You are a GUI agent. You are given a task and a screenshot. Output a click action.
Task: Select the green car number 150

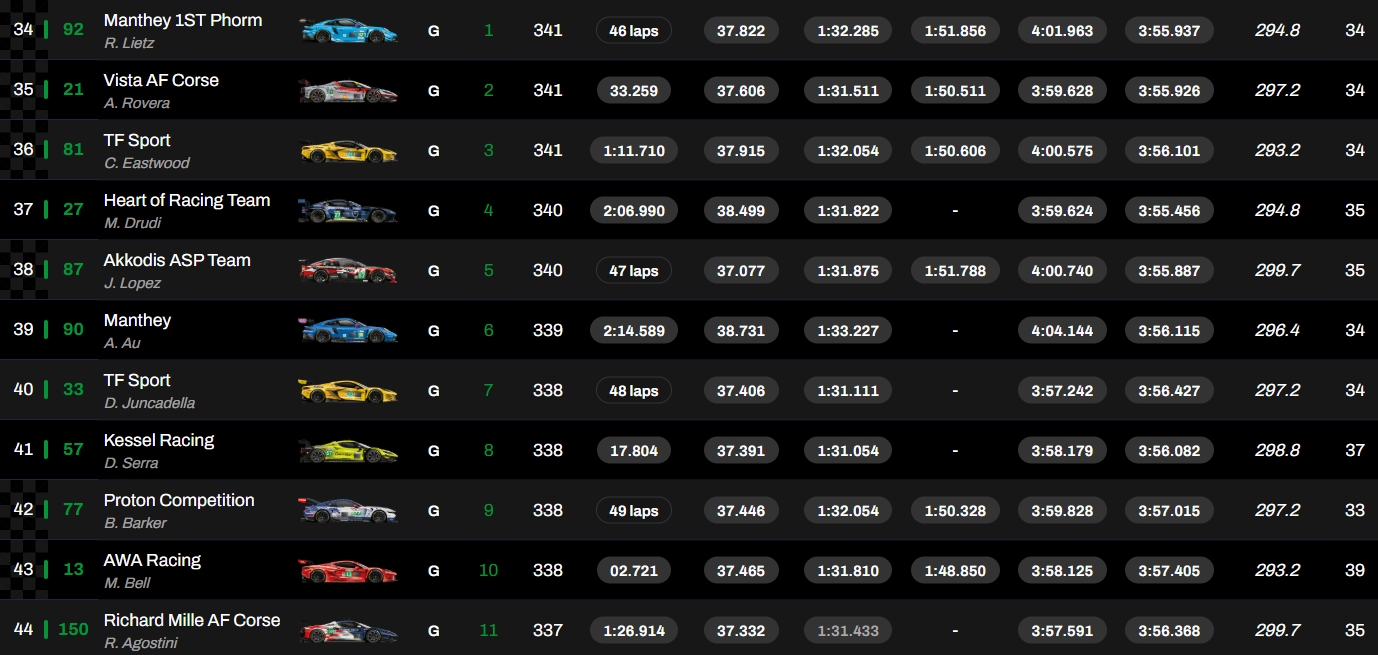tap(73, 630)
